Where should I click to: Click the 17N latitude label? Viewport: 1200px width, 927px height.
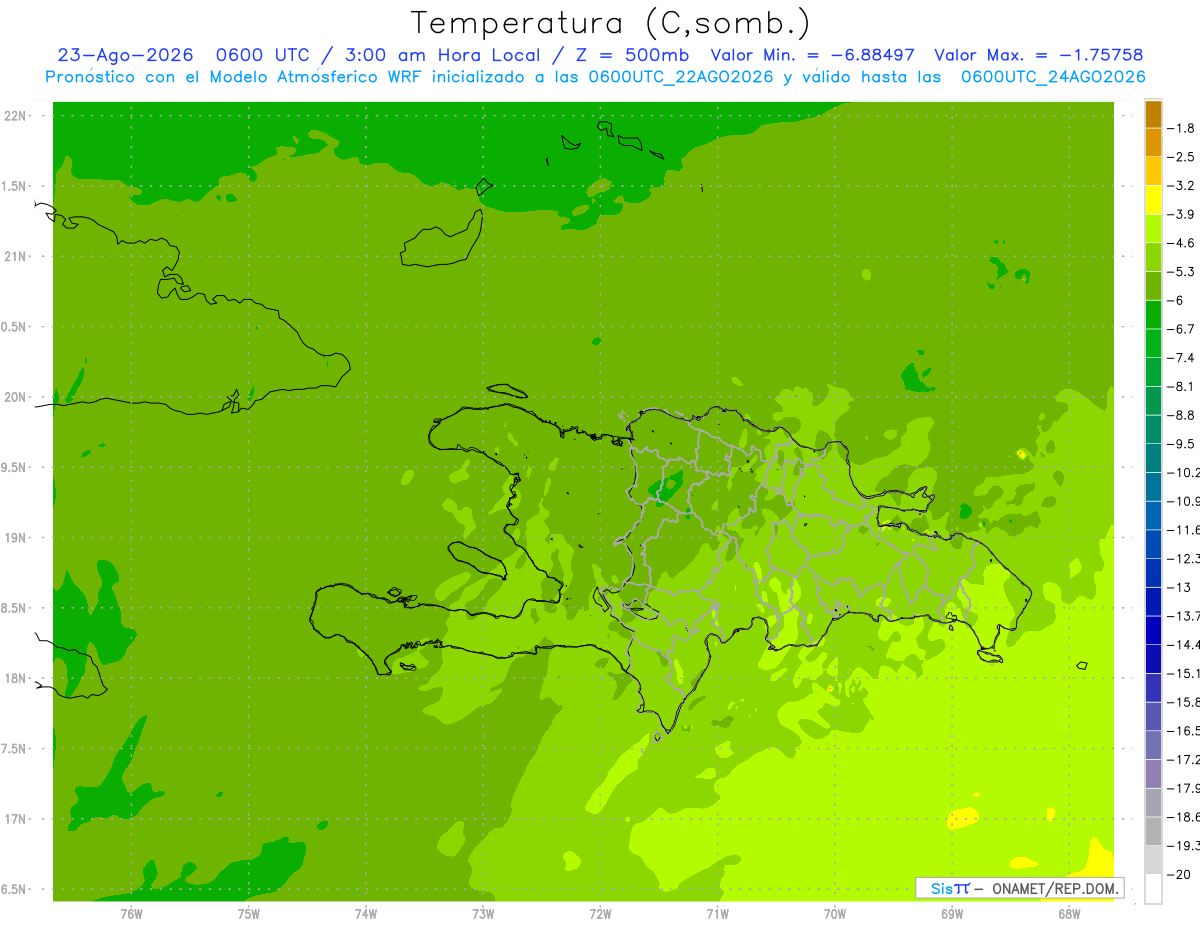click(17, 819)
